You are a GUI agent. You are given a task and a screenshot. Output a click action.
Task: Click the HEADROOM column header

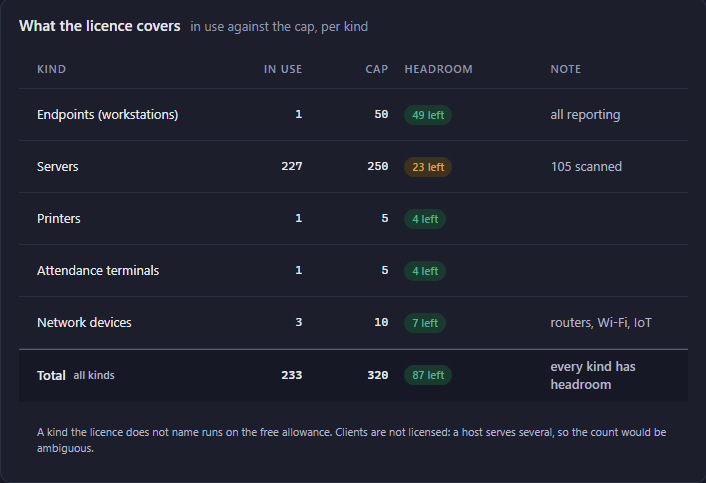point(439,69)
